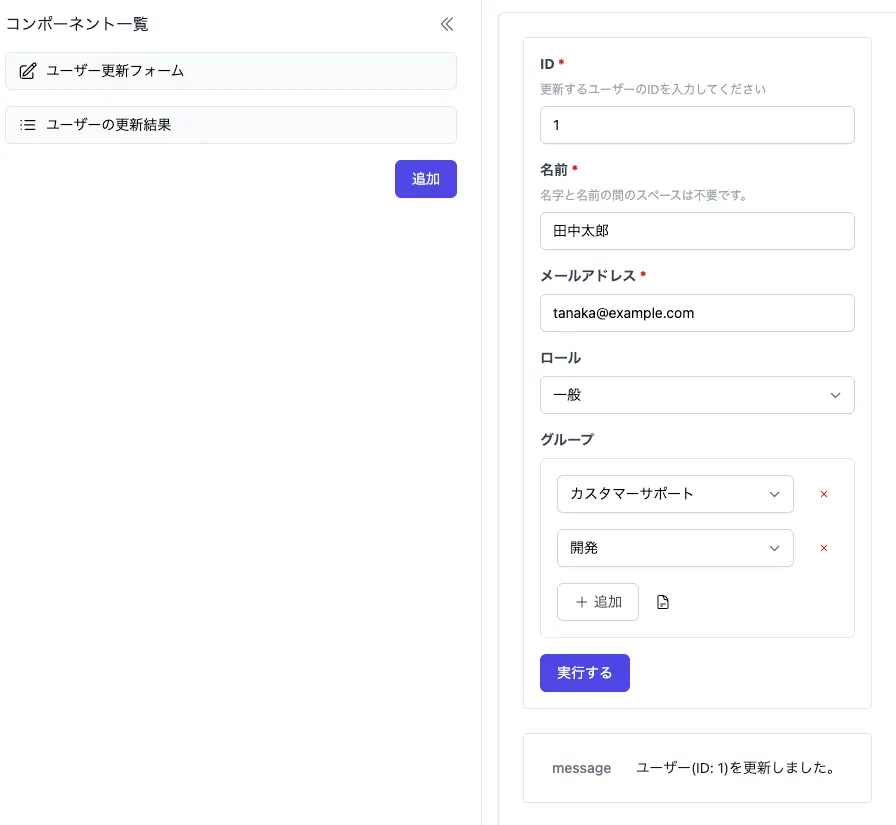The width and height of the screenshot is (896, 825).
Task: Open the カスタマーサポート group dropdown
Action: 675,494
